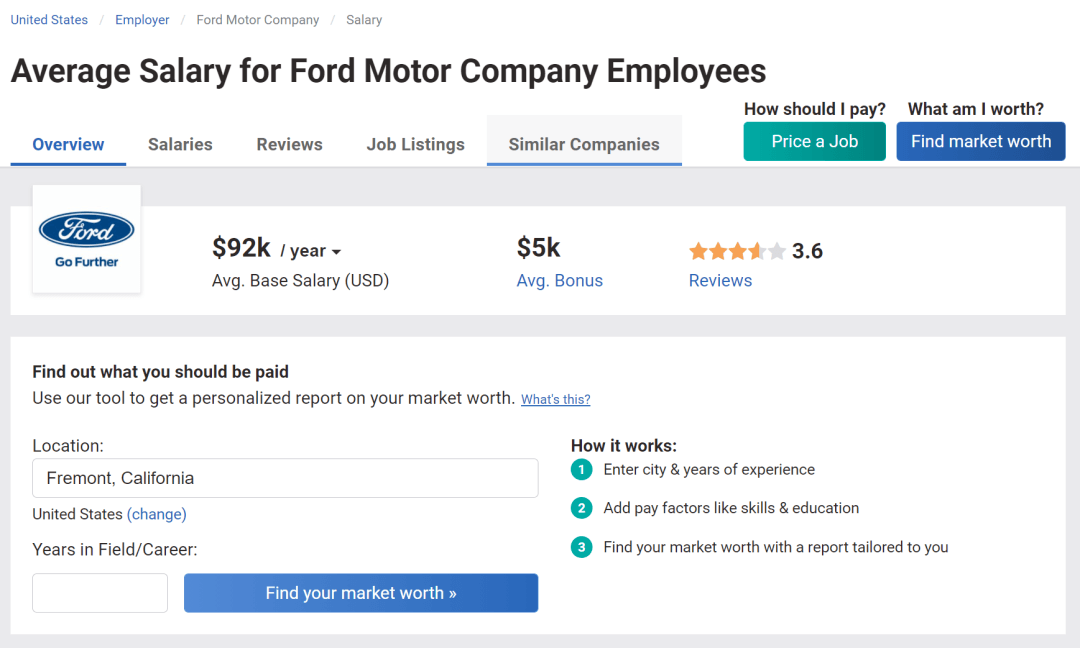Select the How it works: heading
The width and height of the screenshot is (1080, 648).
coord(623,446)
